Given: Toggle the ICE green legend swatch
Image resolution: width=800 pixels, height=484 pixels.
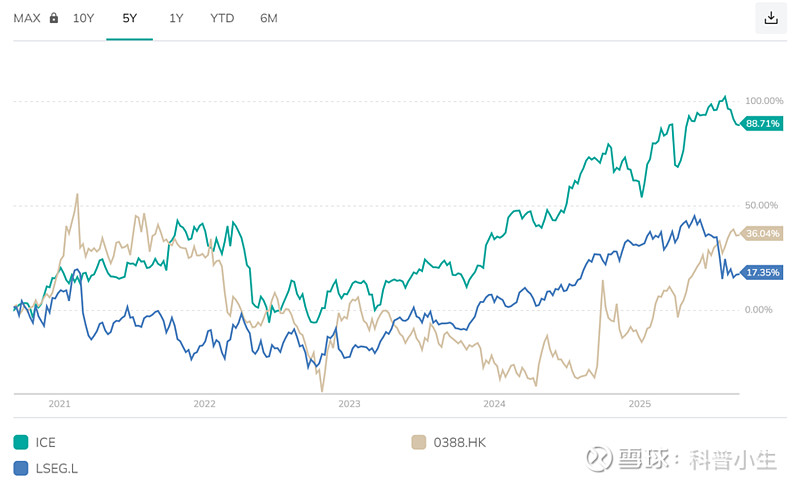Looking at the screenshot, I should coord(20,442).
